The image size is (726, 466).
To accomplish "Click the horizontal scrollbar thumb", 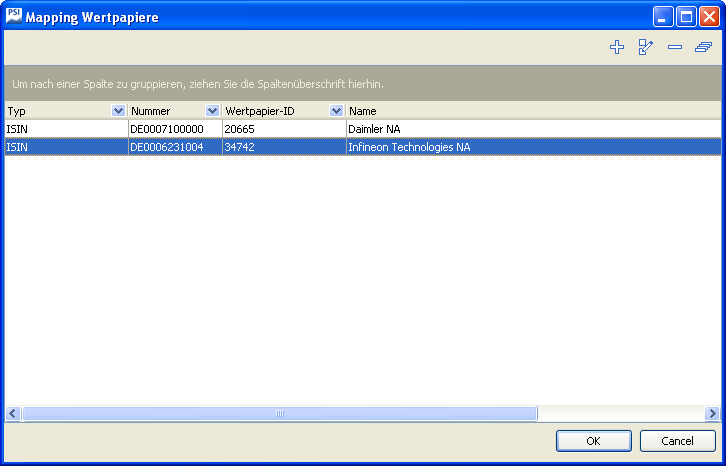I will click(280, 413).
